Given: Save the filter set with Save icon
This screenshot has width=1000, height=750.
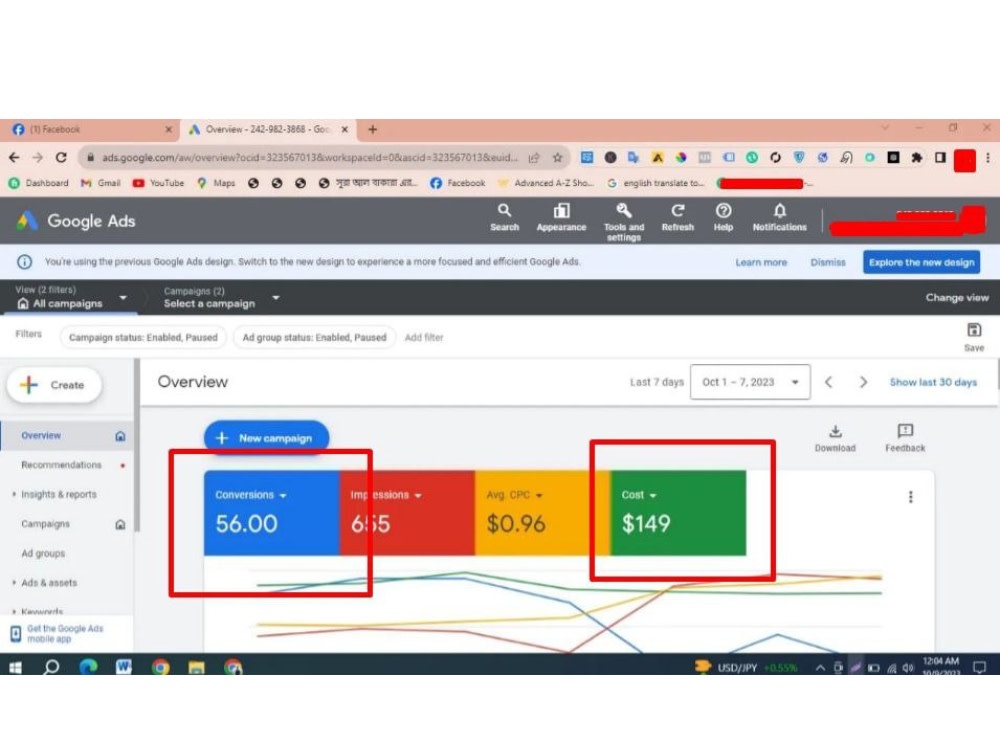Looking at the screenshot, I should [x=974, y=337].
